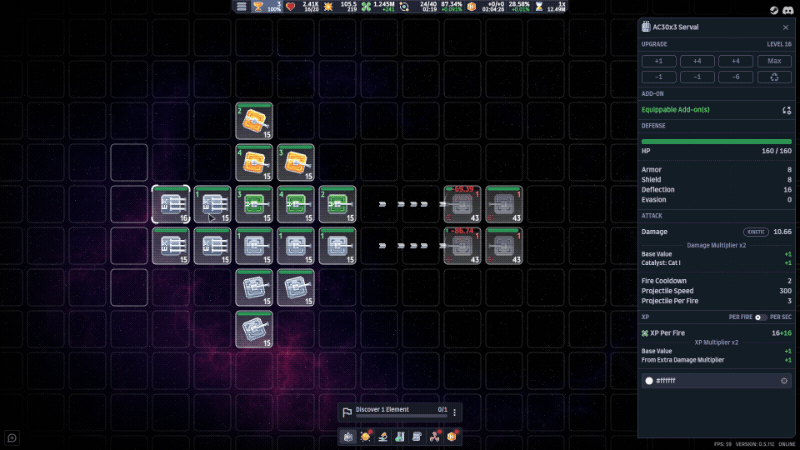Click the Evasion stat row
The height and width of the screenshot is (450, 800).
point(716,200)
